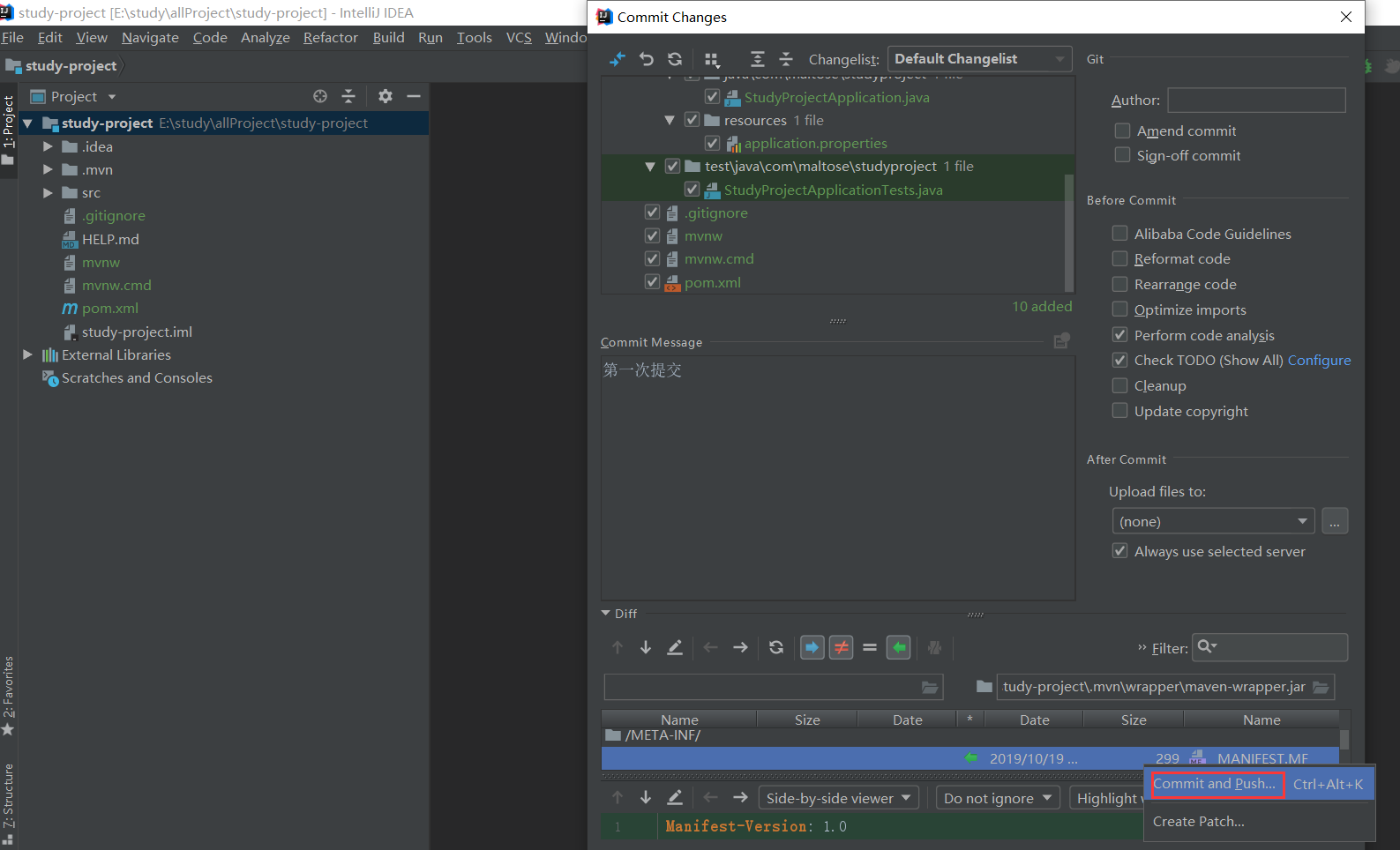
Task: Compare next file with right arrow in Diff toolbar
Action: click(740, 647)
